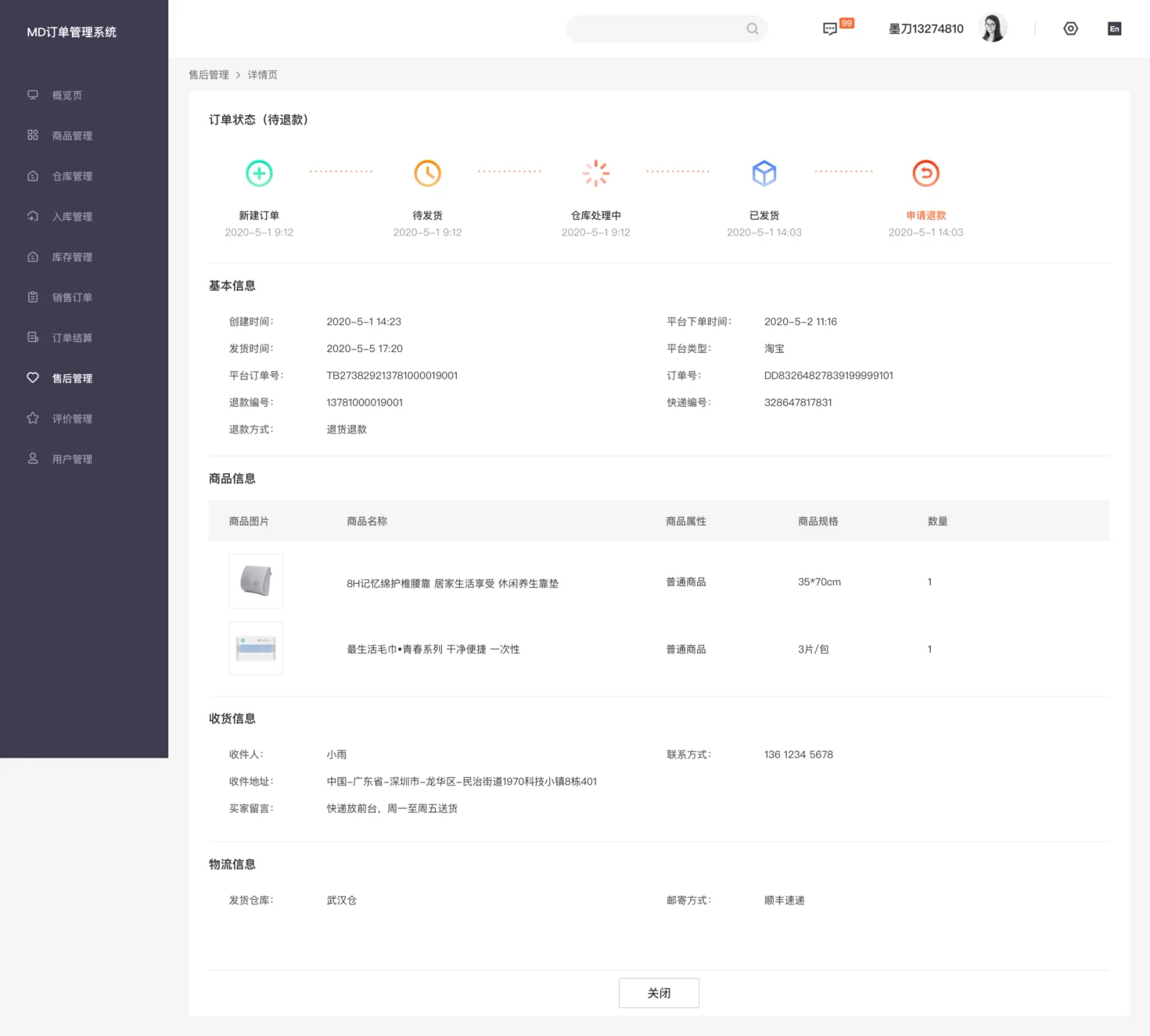1150x1036 pixels.
Task: Open 订单结算 menu item
Action: click(x=72, y=338)
